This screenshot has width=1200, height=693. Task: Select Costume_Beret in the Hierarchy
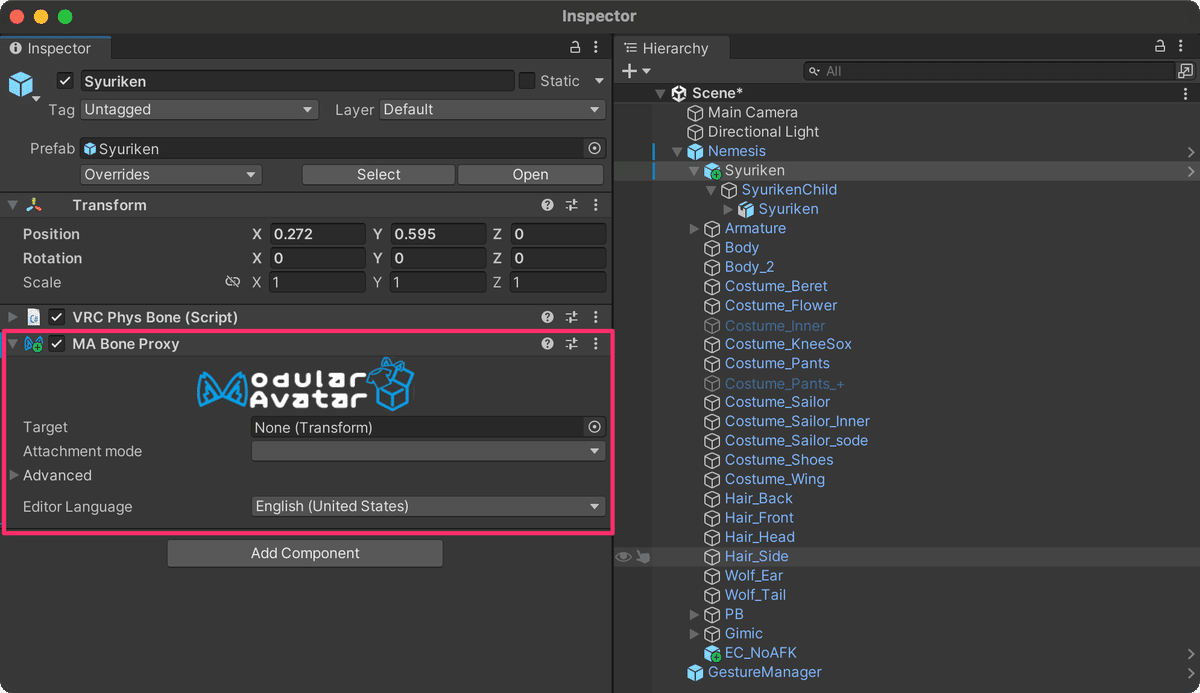(776, 286)
